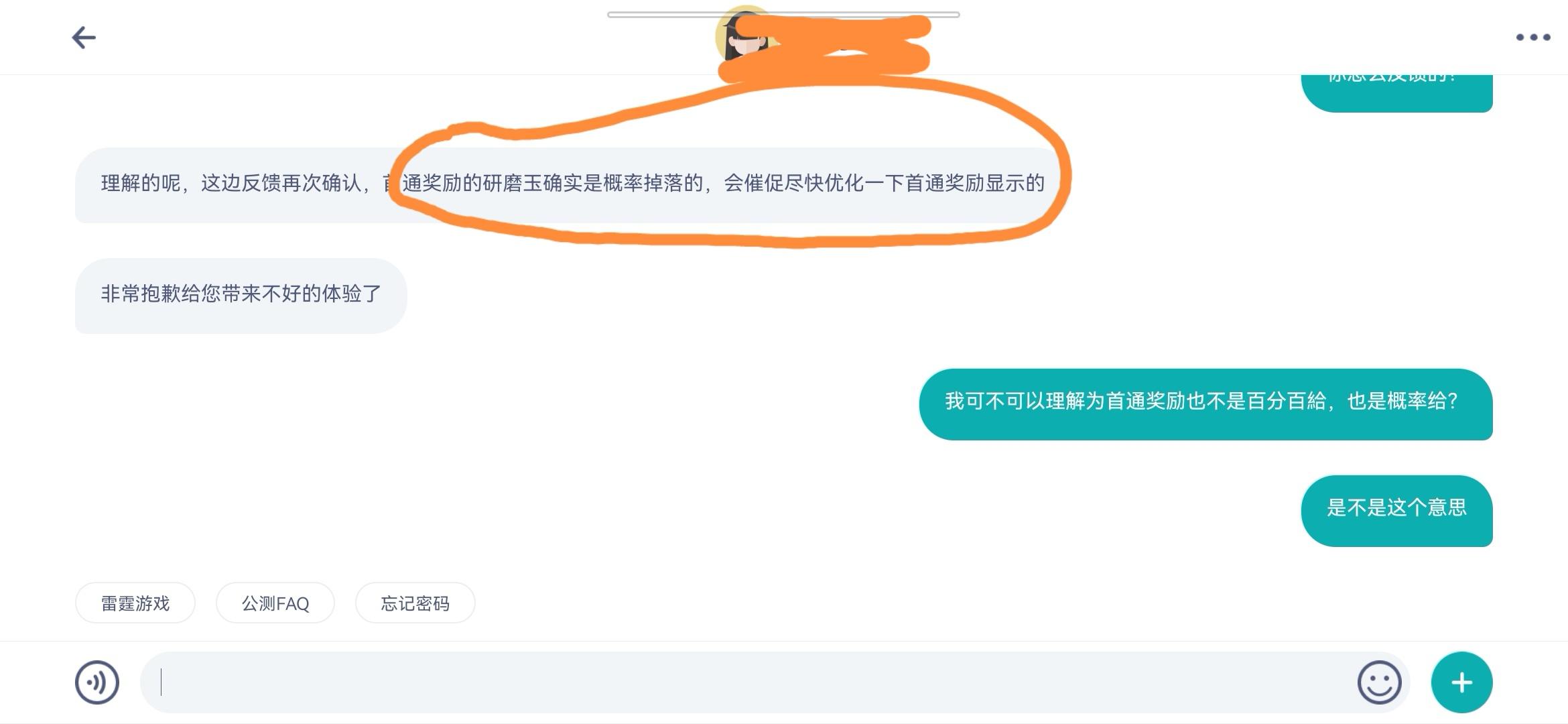Go back with the left arrow
This screenshot has height=724, width=1568.
click(x=84, y=38)
